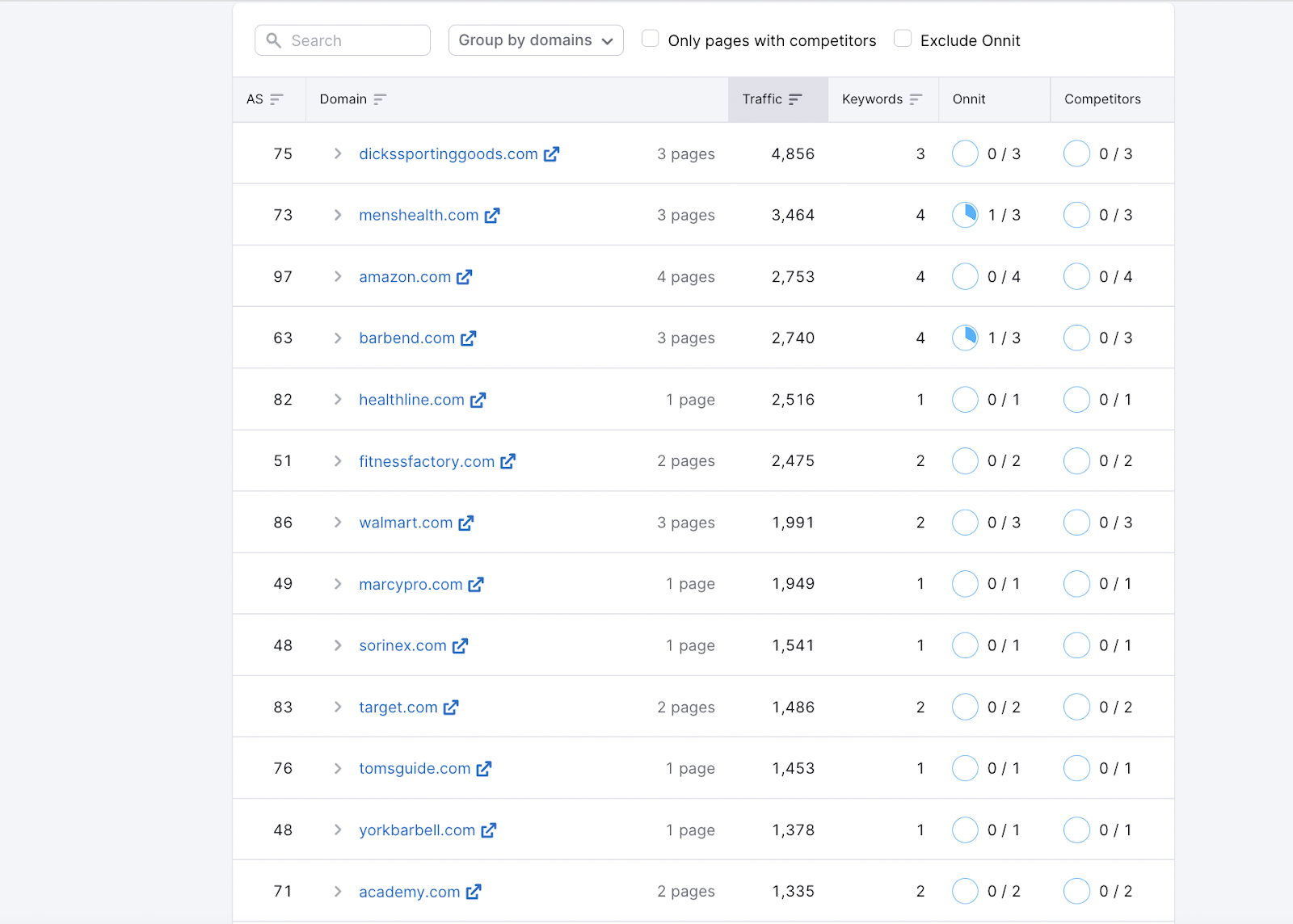Click external link icon next to menshealth.com
Image resolution: width=1293 pixels, height=924 pixels.
[x=492, y=216]
